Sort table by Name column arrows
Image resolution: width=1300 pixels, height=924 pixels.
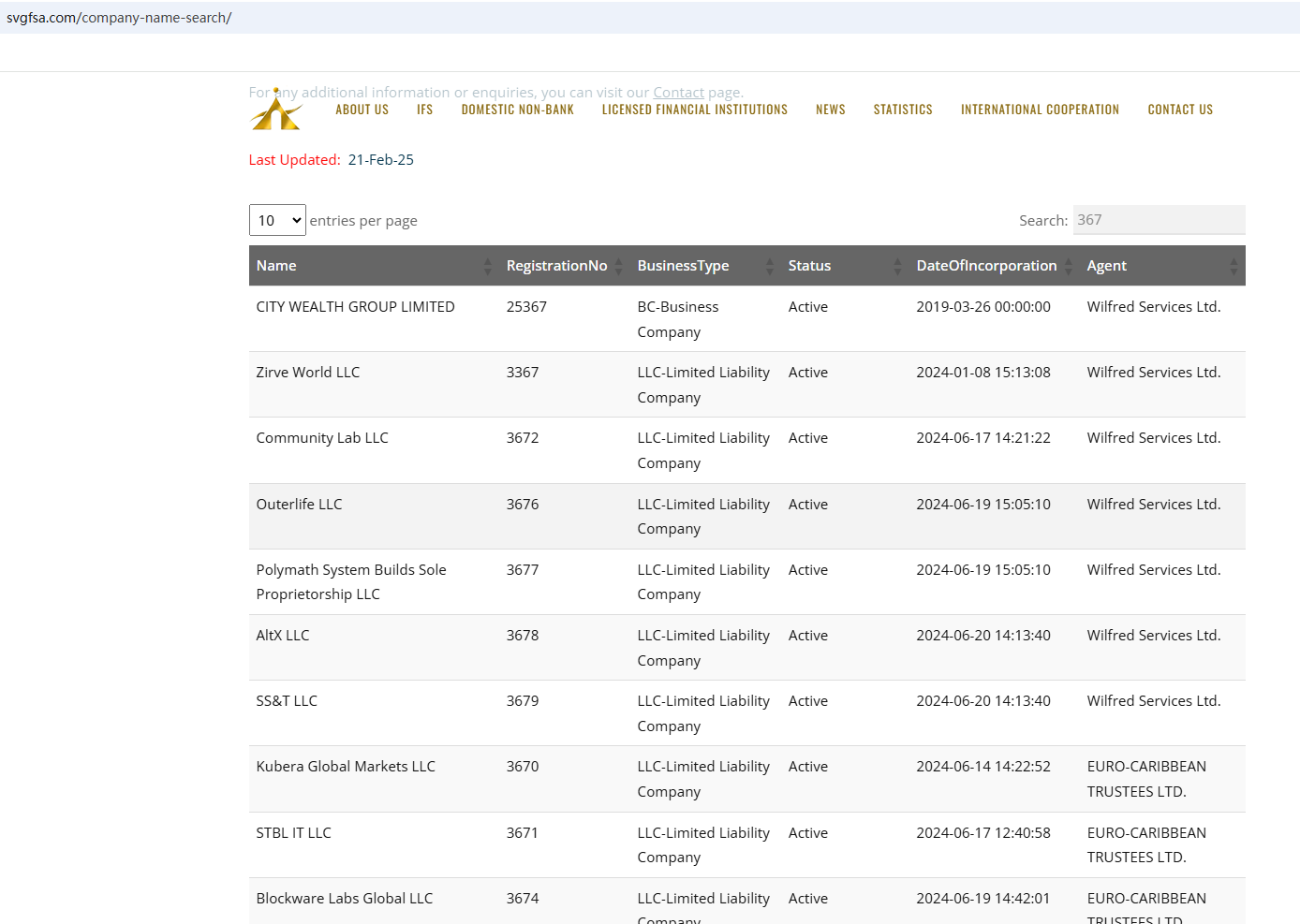[x=487, y=267]
